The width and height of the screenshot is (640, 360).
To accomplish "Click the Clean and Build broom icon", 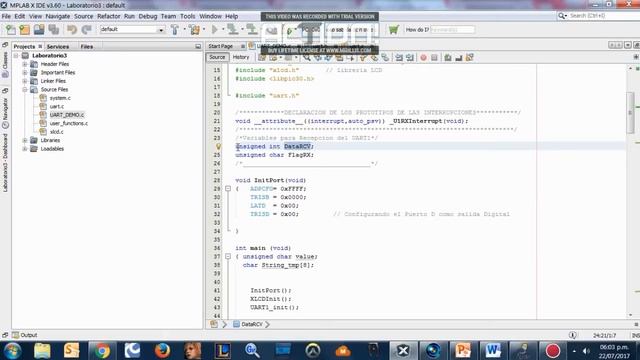I will click(195, 29).
